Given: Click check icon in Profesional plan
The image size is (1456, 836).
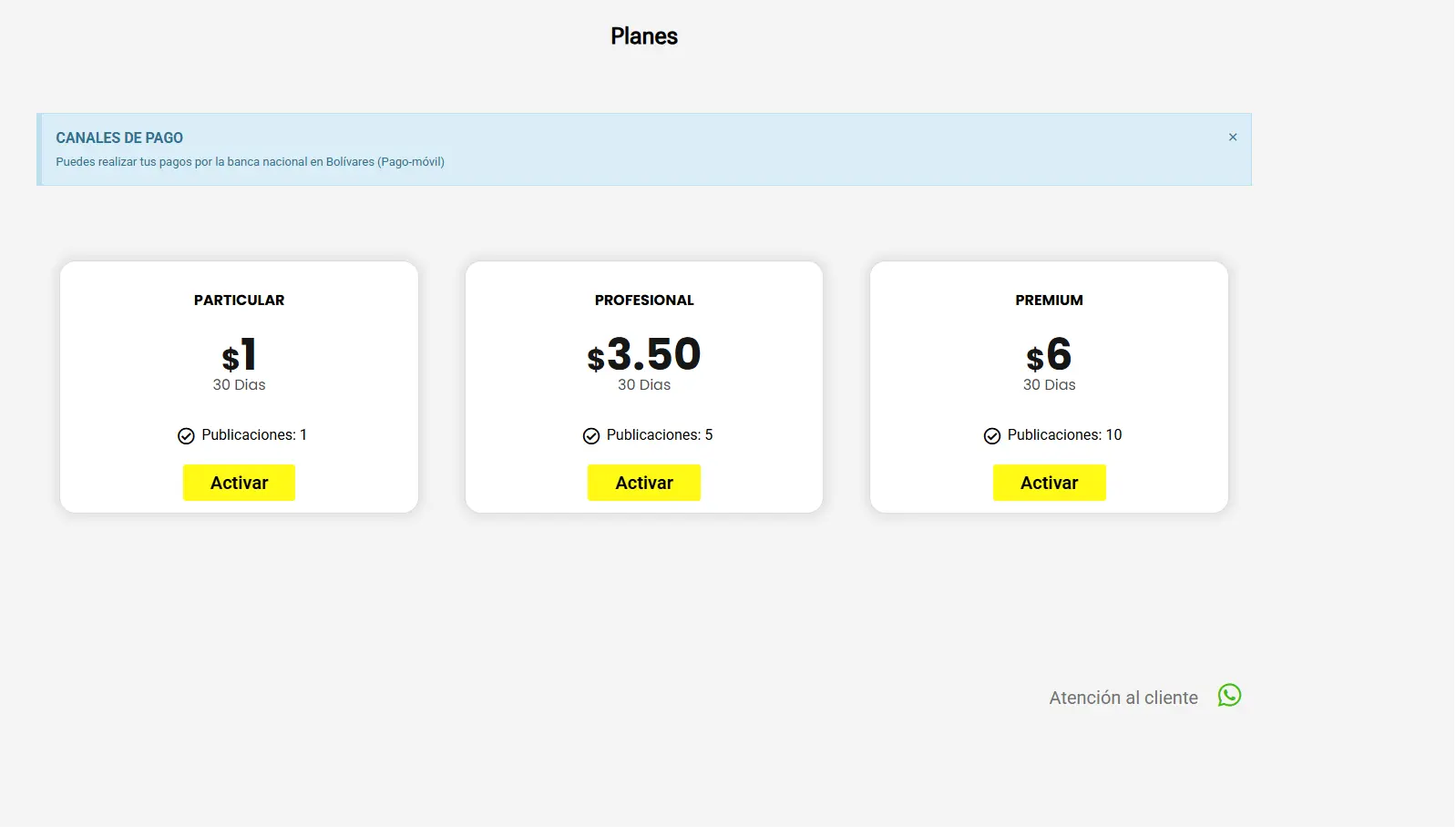Looking at the screenshot, I should (591, 436).
